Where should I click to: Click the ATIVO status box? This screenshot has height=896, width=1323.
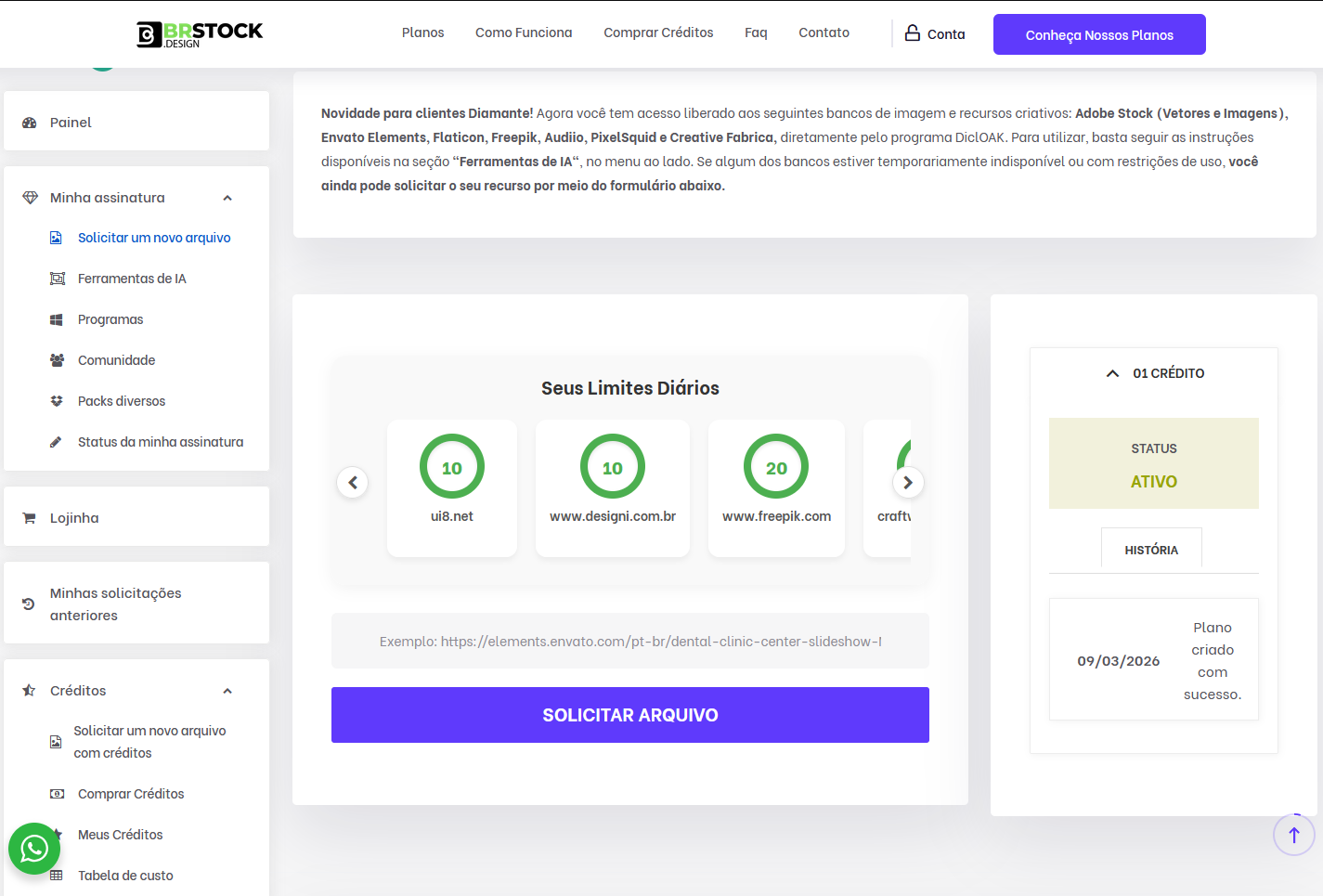coord(1154,463)
